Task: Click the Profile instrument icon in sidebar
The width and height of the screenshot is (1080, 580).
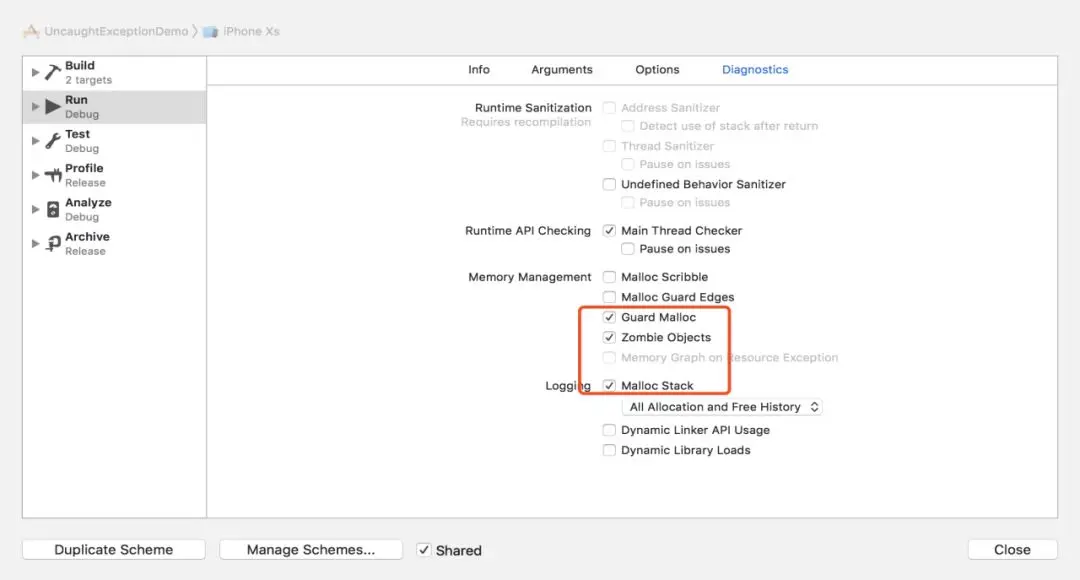Action: tap(53, 175)
